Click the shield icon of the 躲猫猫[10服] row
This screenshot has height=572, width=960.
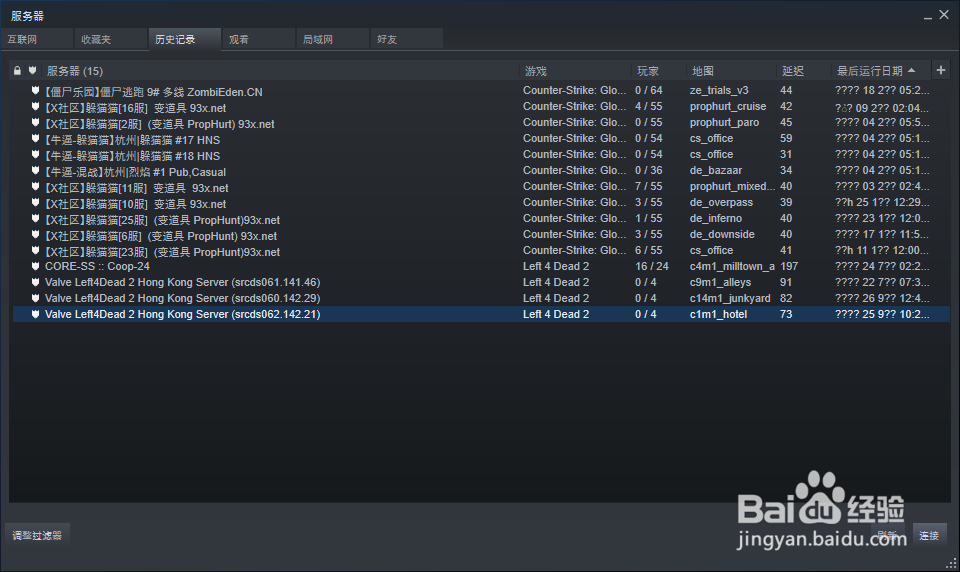[x=36, y=202]
